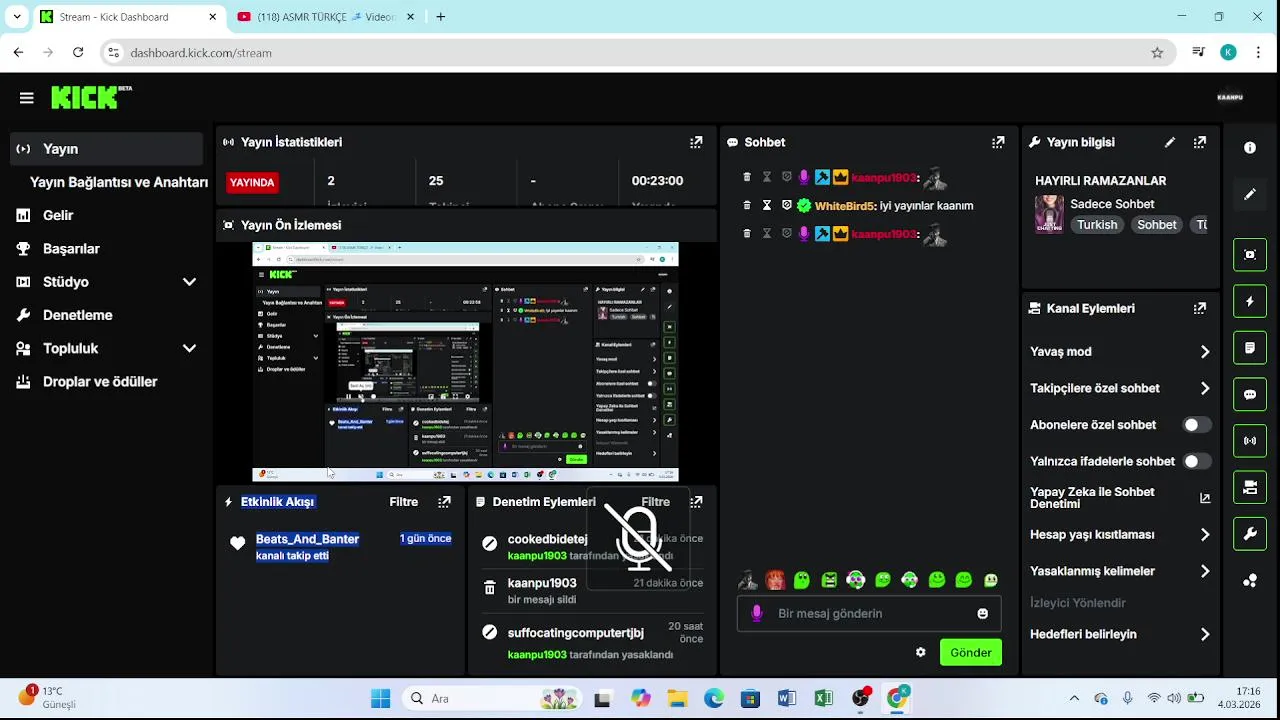Open Yapay Zeka ile Sohbet Denetimi external link
Screen dimensions: 1280x720
tap(1205, 498)
